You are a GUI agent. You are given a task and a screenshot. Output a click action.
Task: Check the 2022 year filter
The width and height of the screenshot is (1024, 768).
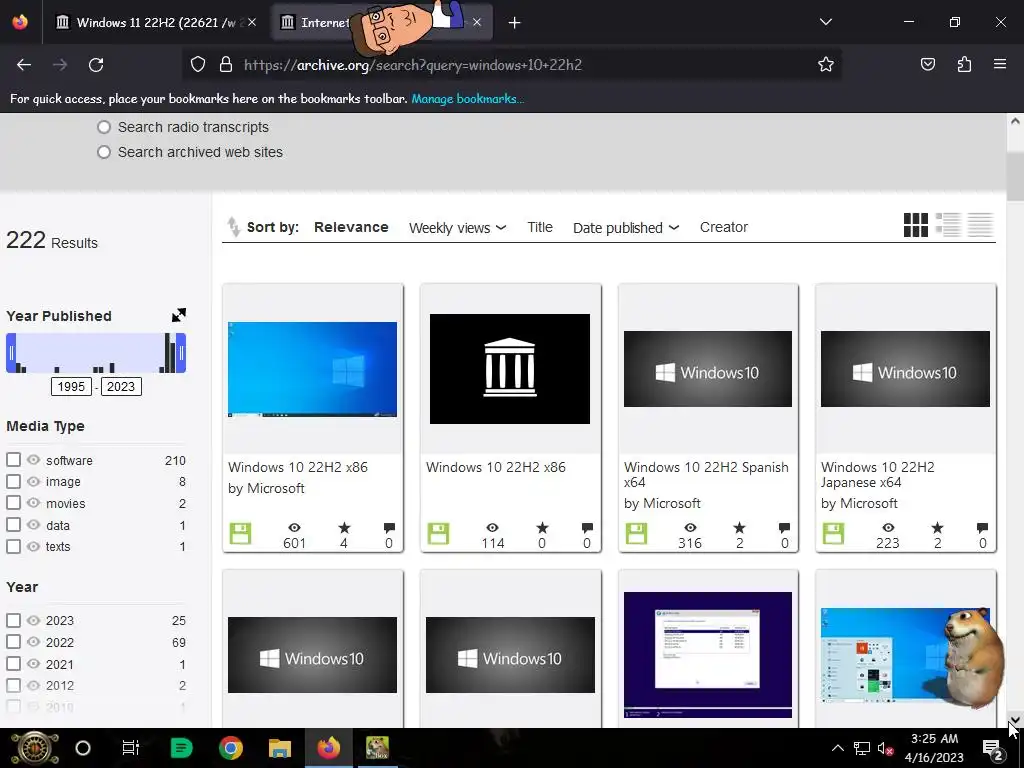13,641
